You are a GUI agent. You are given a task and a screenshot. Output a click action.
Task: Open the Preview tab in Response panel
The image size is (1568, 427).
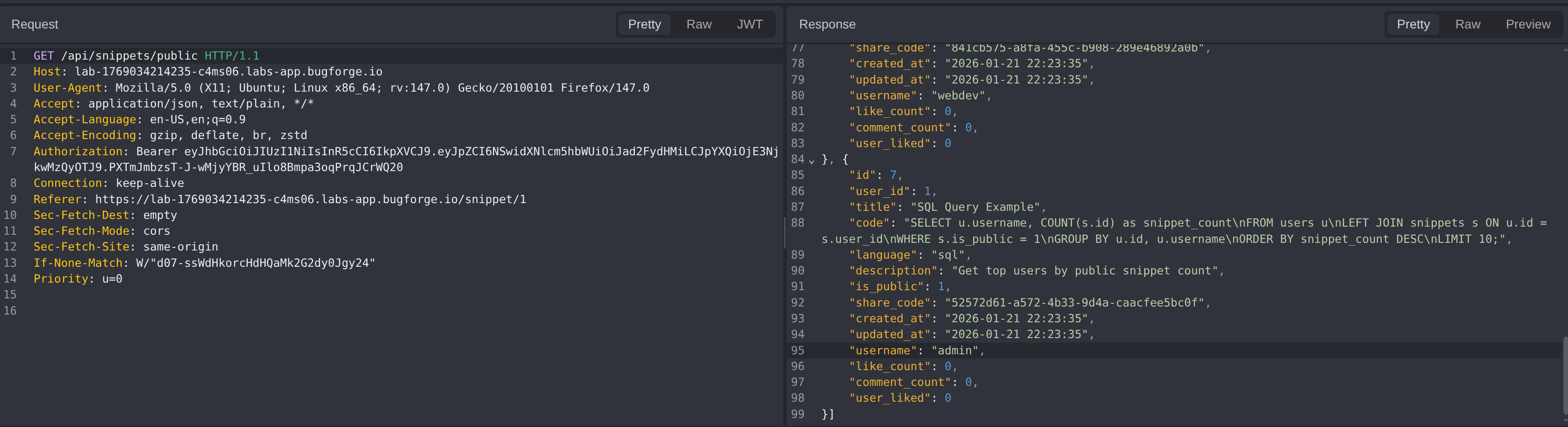pos(1527,24)
